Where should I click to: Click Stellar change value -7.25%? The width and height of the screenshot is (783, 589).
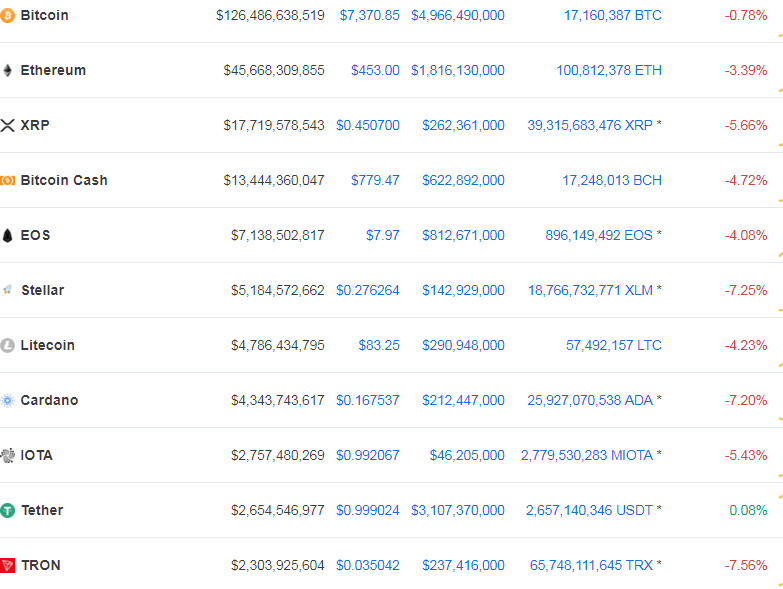[746, 290]
